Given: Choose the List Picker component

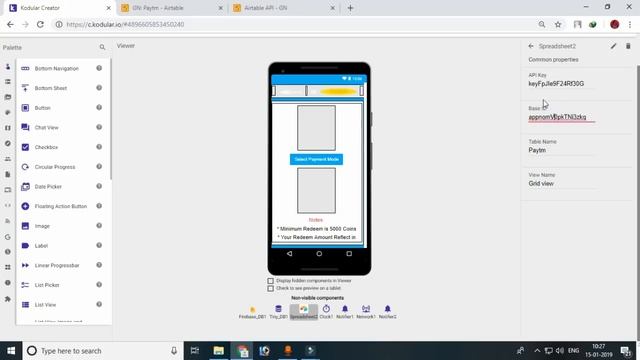Looking at the screenshot, I should (47, 285).
